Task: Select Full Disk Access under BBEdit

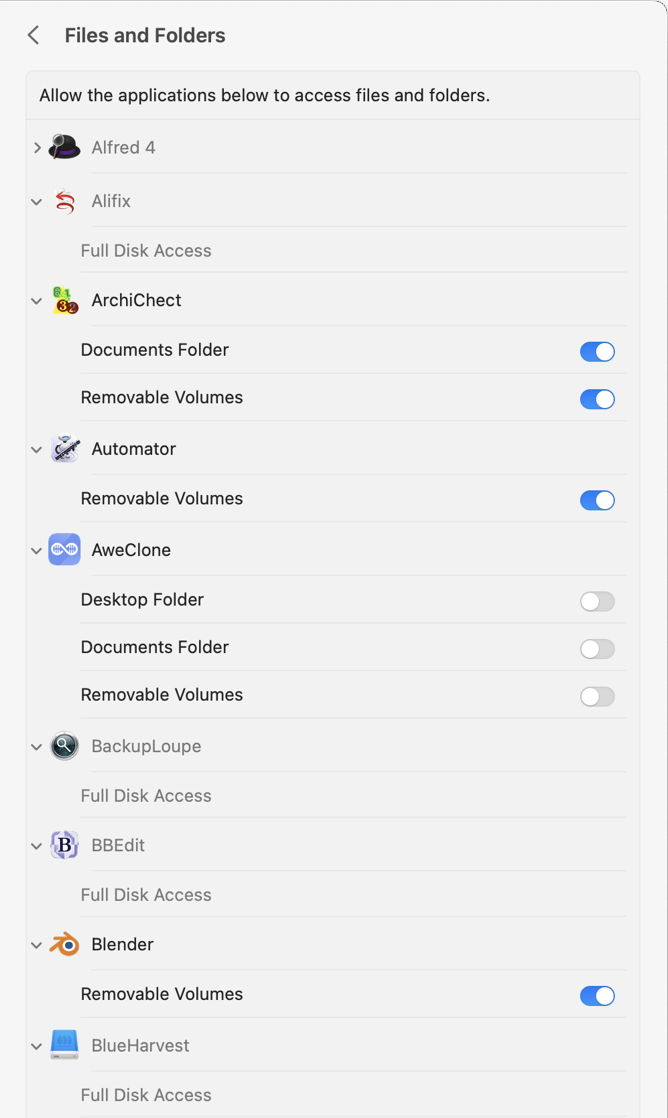Action: 146,895
